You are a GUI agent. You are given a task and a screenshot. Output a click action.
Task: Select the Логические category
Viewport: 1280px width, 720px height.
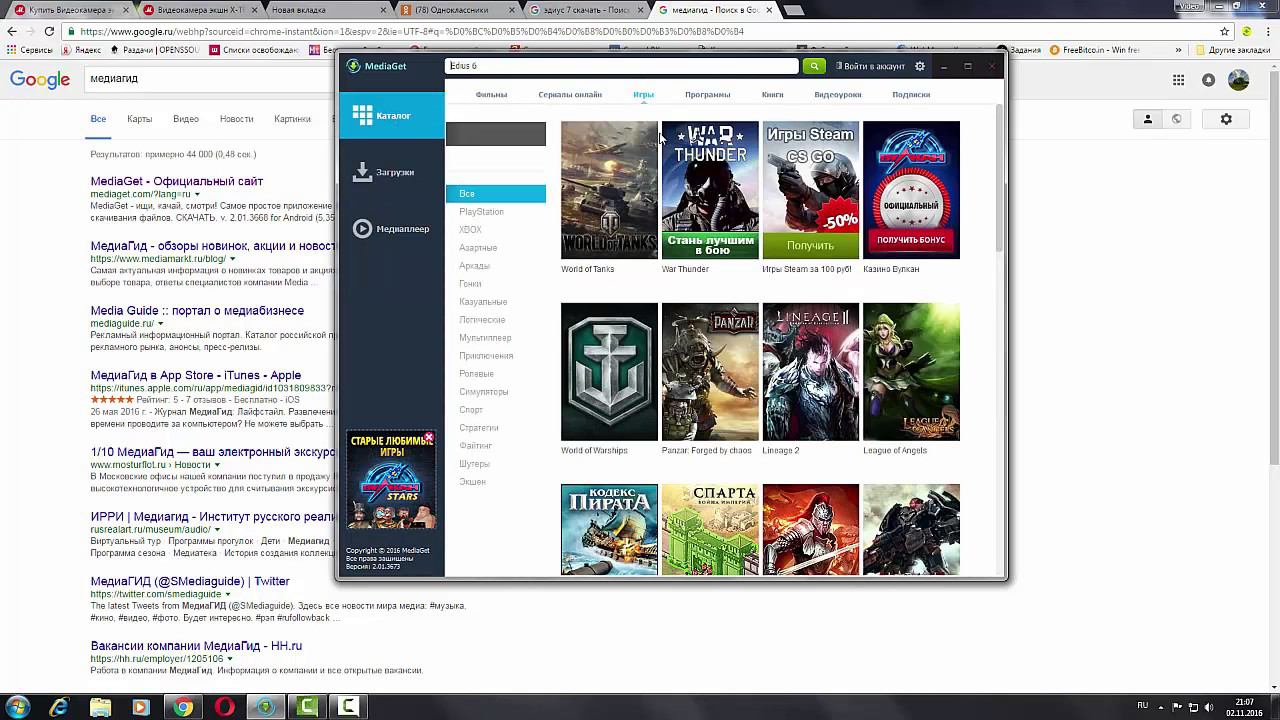(x=482, y=320)
